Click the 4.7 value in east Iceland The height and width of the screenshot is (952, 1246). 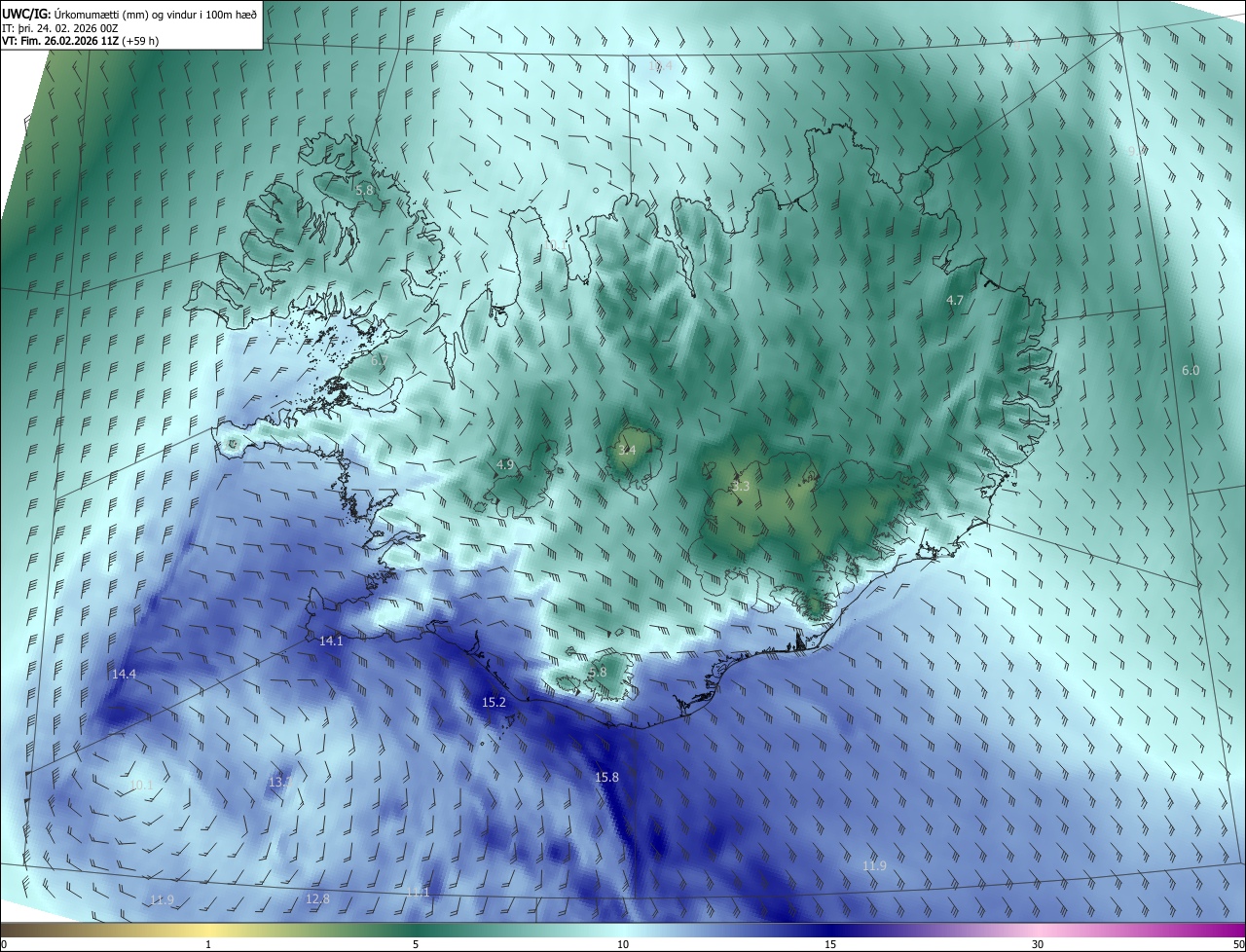click(955, 301)
